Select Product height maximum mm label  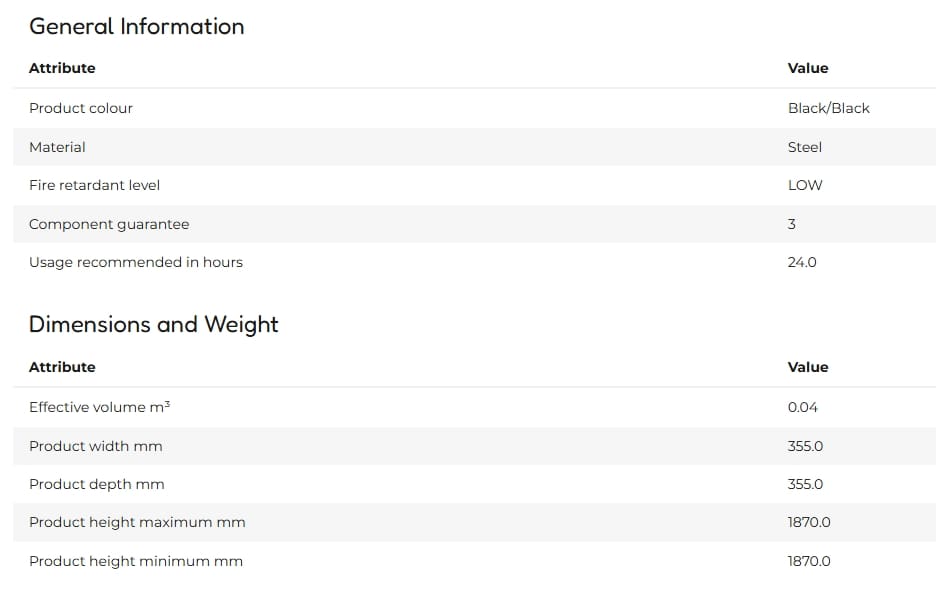coord(137,523)
